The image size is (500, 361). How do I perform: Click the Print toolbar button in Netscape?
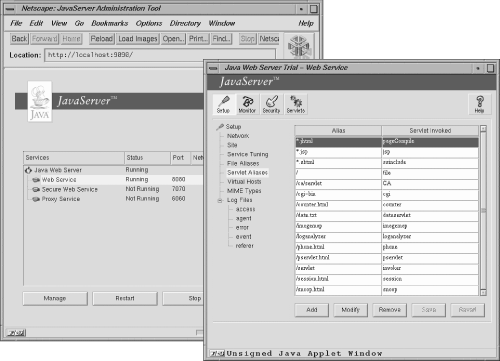198,39
